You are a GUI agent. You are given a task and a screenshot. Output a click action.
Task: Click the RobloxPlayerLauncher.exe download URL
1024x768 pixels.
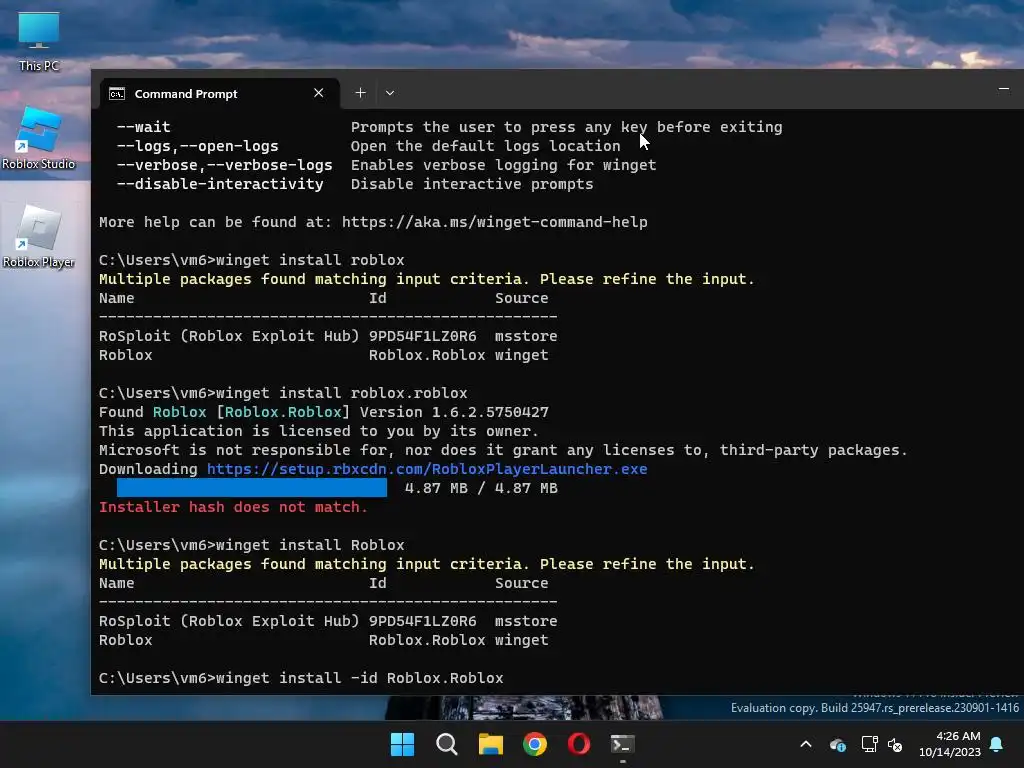pyautogui.click(x=427, y=469)
